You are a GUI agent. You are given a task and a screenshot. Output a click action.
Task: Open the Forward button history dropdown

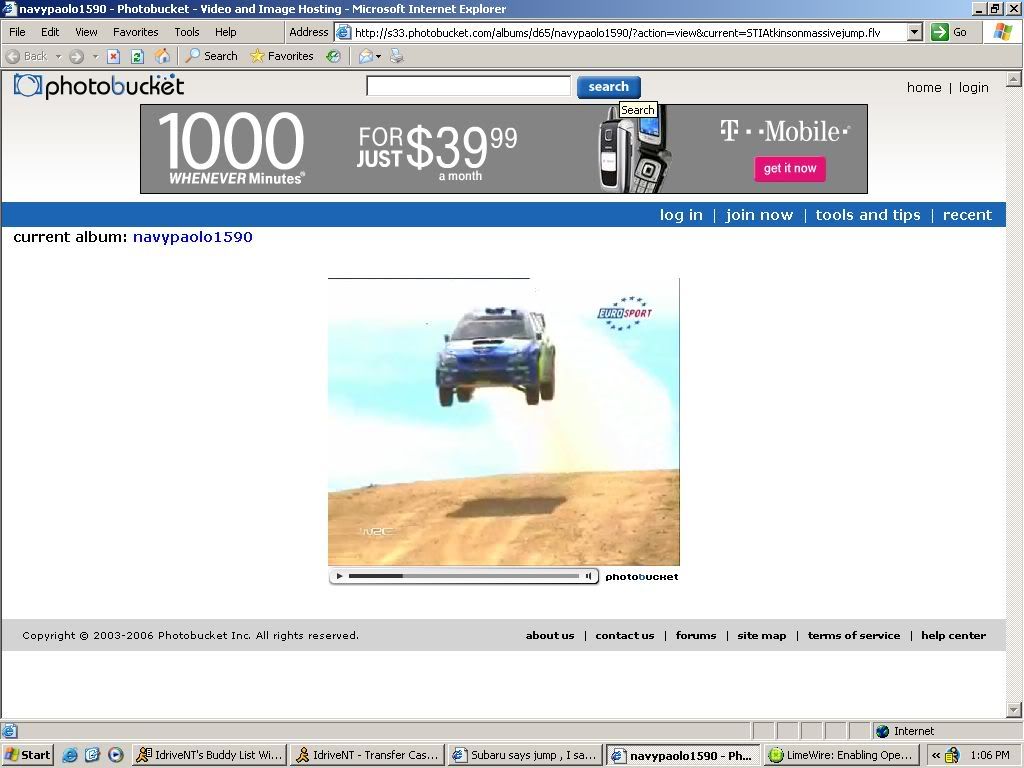click(95, 56)
